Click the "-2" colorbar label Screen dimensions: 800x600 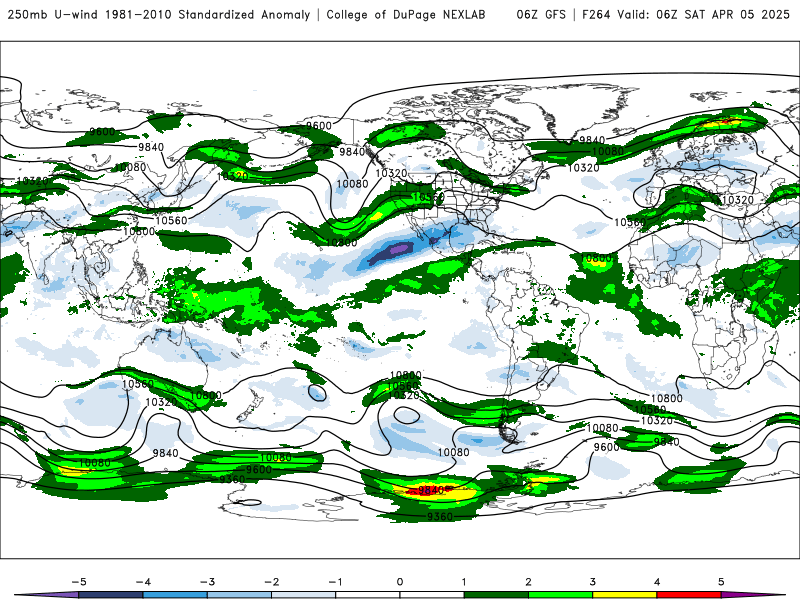[271, 582]
